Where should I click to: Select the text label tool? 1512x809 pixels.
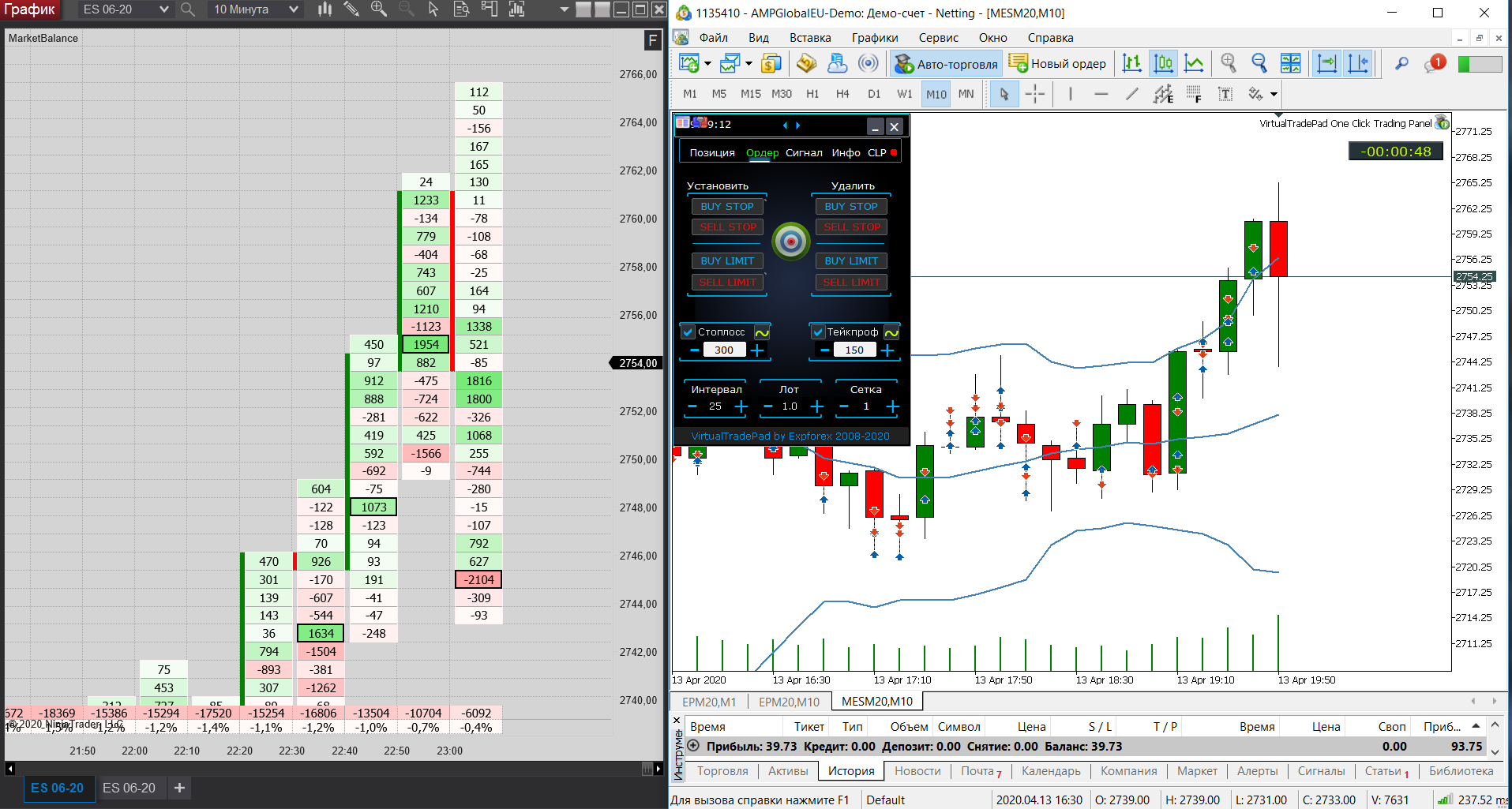click(x=1225, y=94)
